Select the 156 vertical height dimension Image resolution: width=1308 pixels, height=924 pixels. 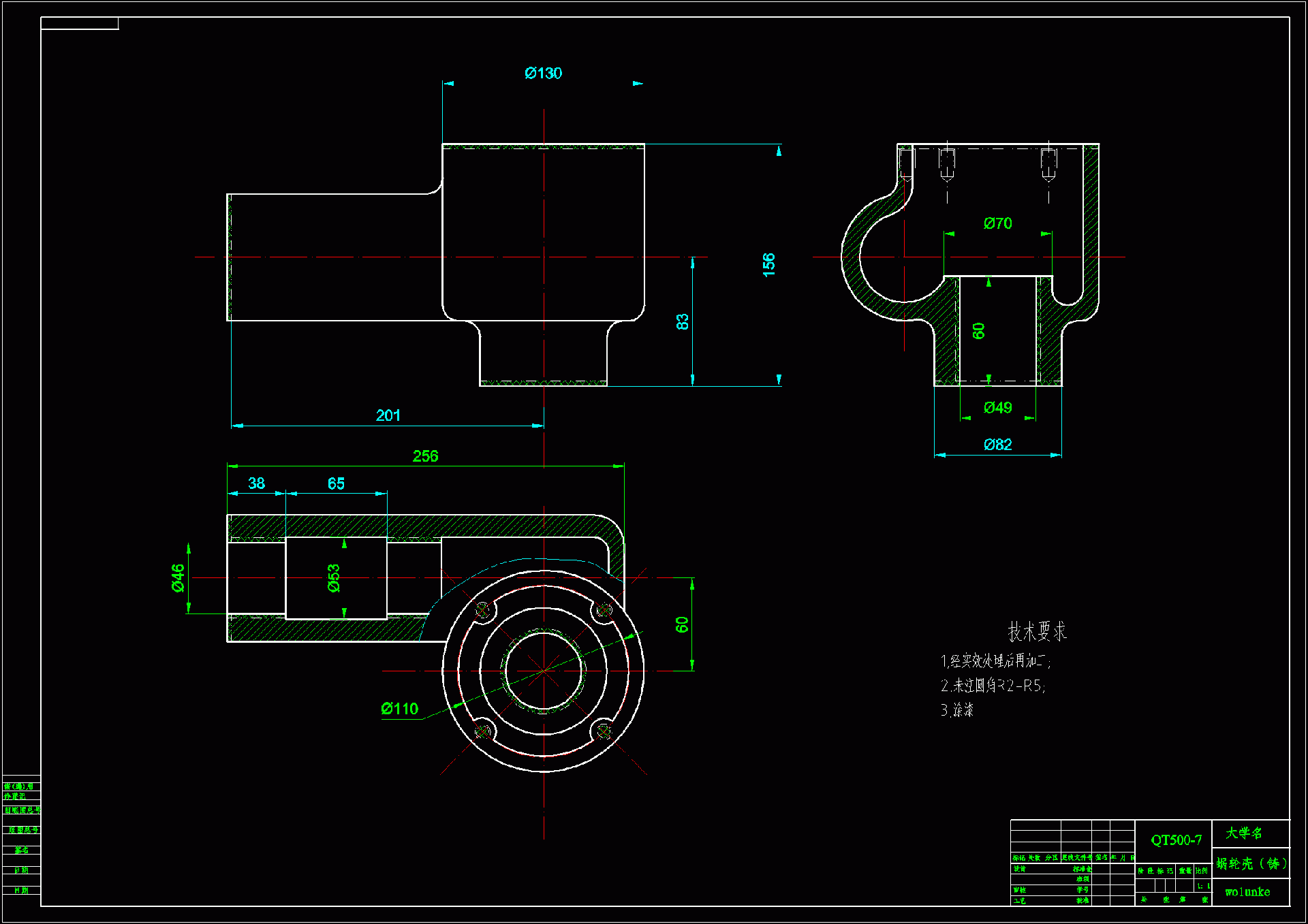769,264
